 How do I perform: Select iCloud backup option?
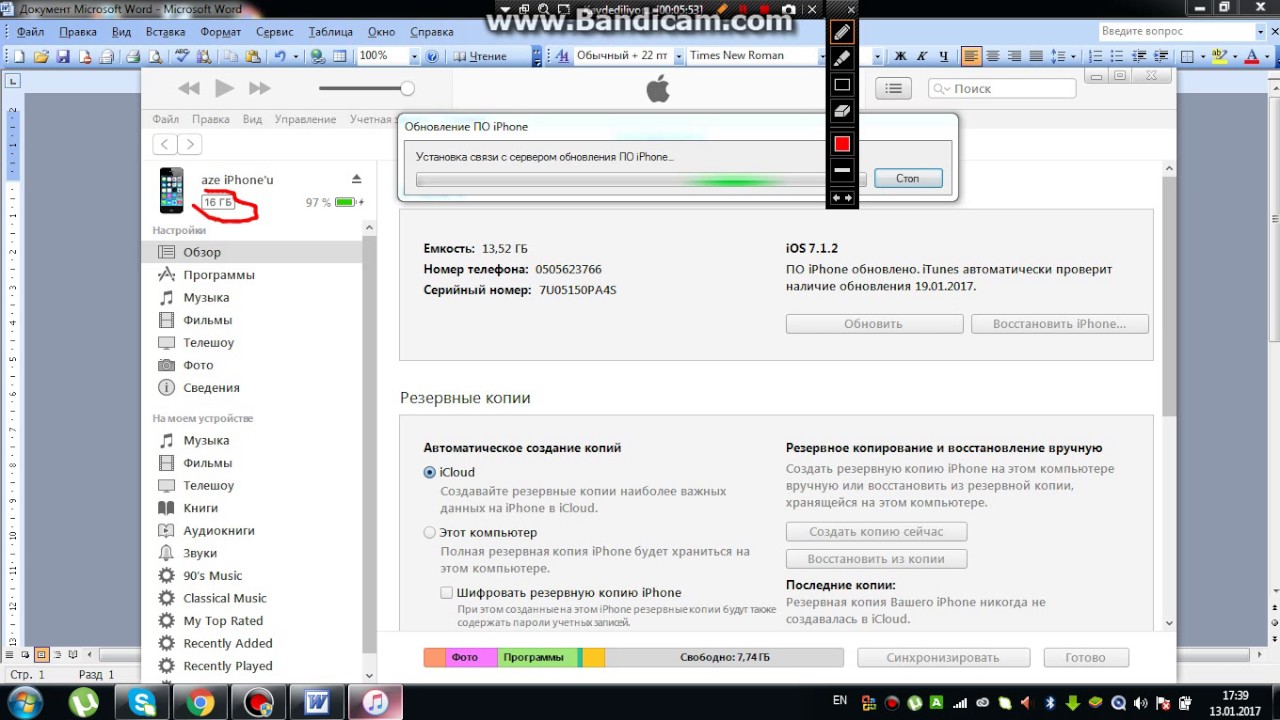coord(430,472)
